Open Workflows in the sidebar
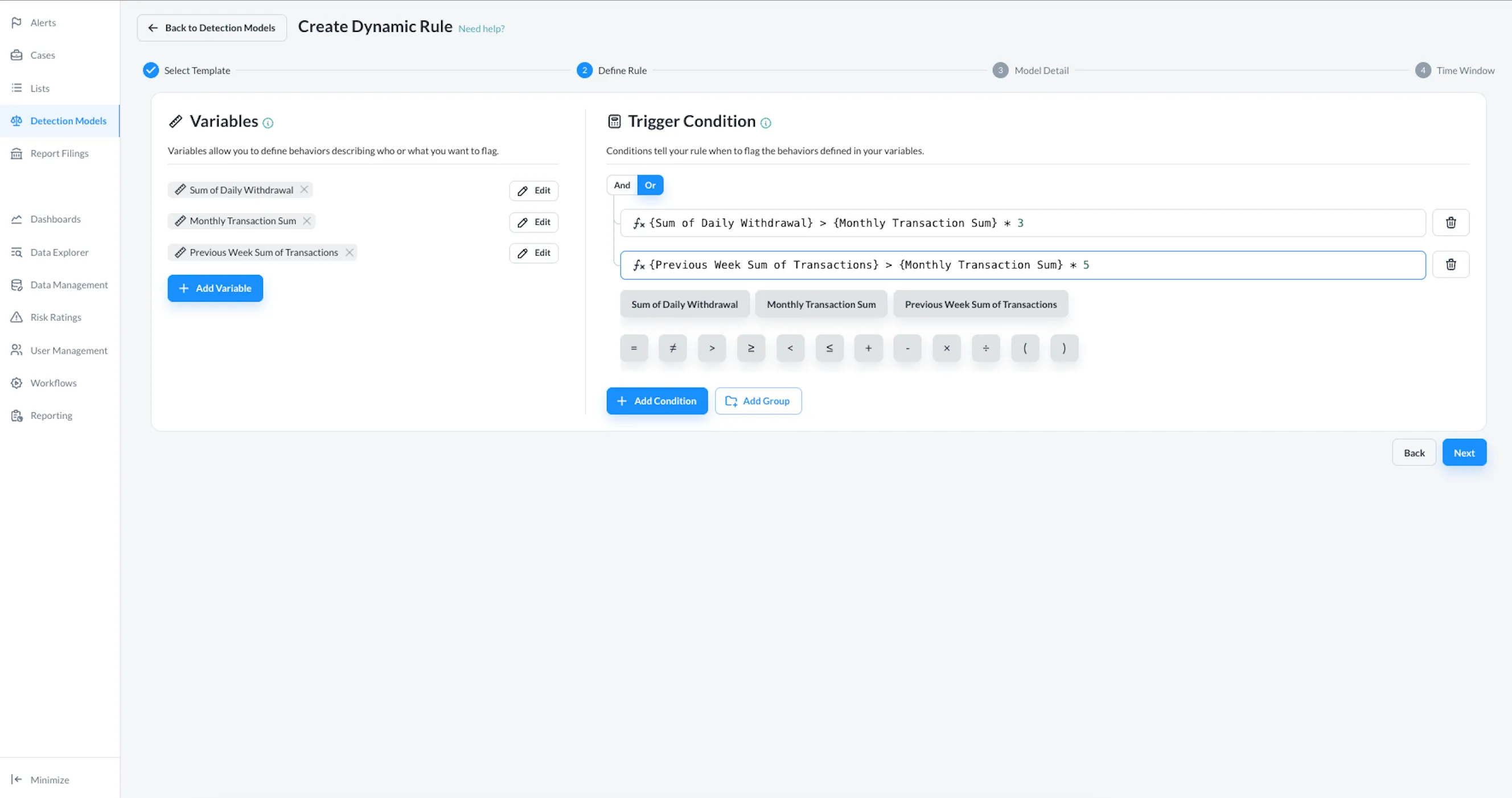 pos(53,383)
